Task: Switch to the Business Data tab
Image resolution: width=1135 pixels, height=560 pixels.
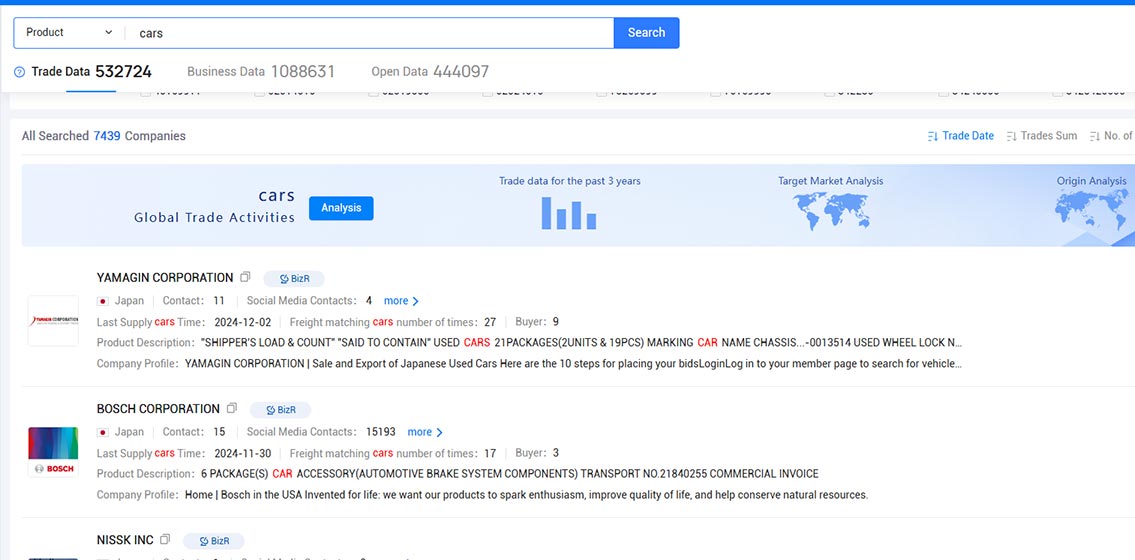Action: [261, 72]
